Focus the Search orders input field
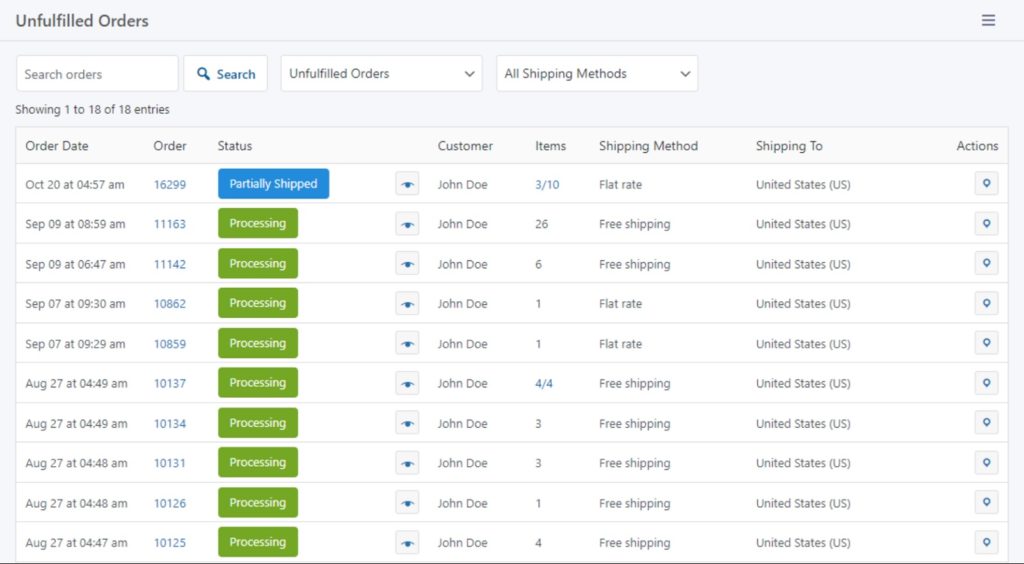Viewport: 1024px width, 564px height. click(97, 74)
